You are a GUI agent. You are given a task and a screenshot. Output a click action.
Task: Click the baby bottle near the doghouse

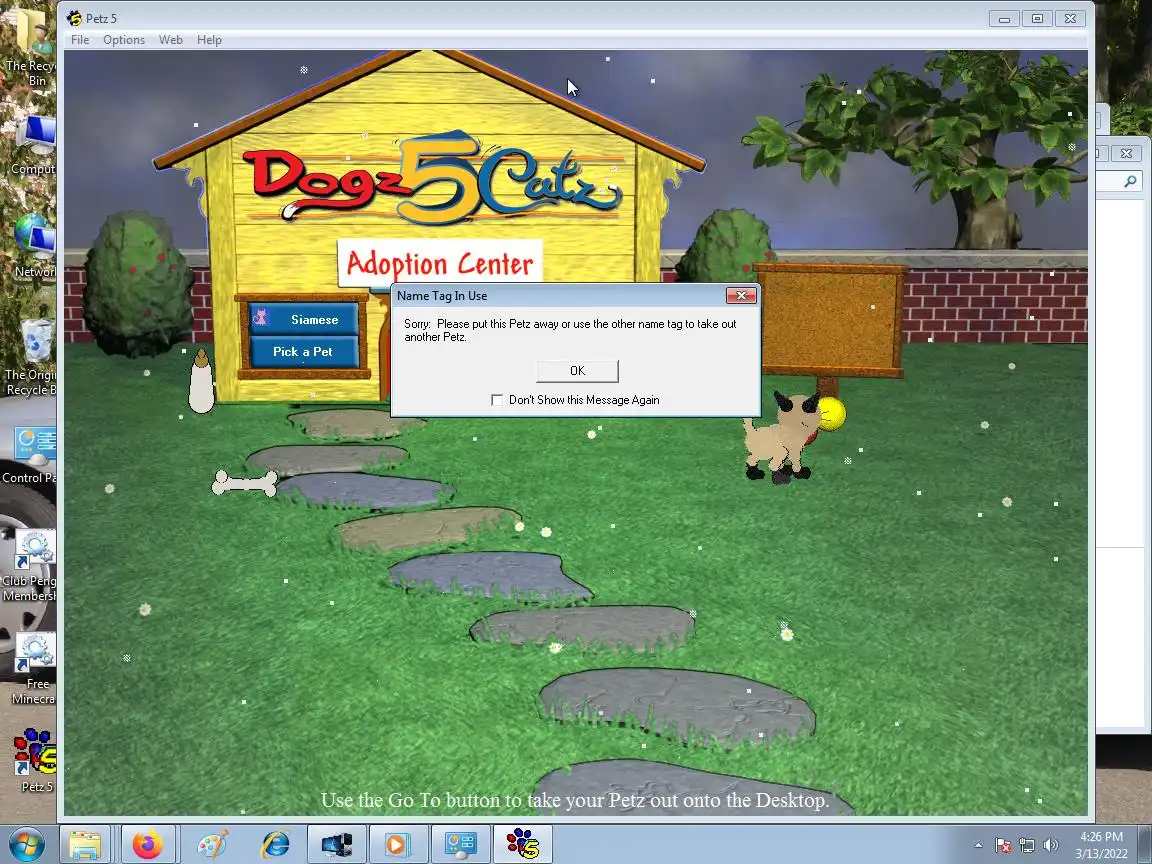coord(201,381)
